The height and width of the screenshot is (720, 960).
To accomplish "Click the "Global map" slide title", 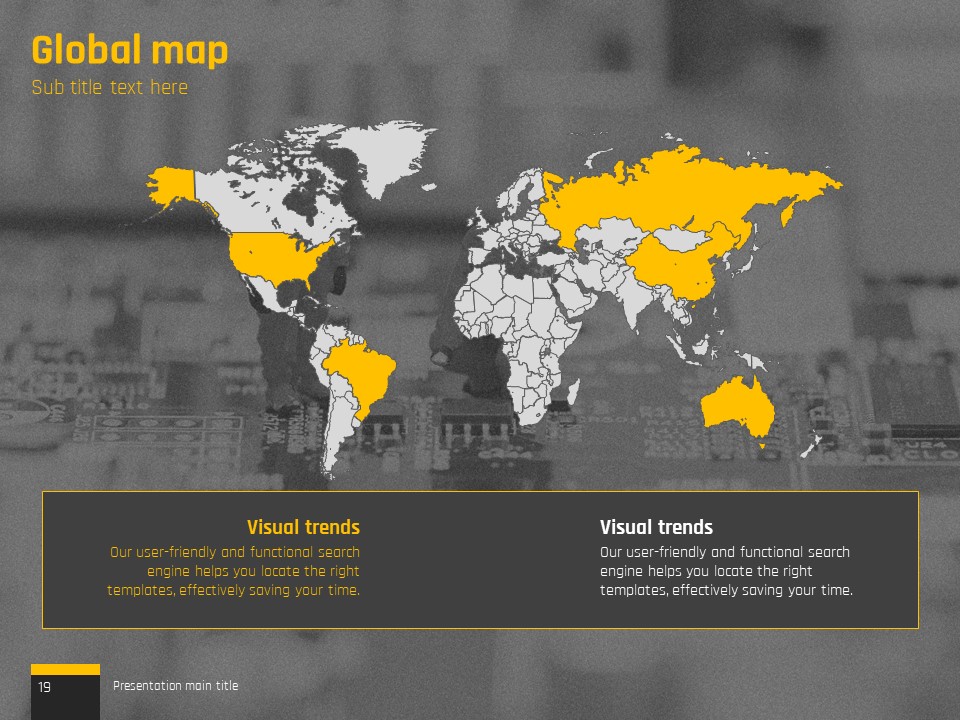I will coord(130,50).
